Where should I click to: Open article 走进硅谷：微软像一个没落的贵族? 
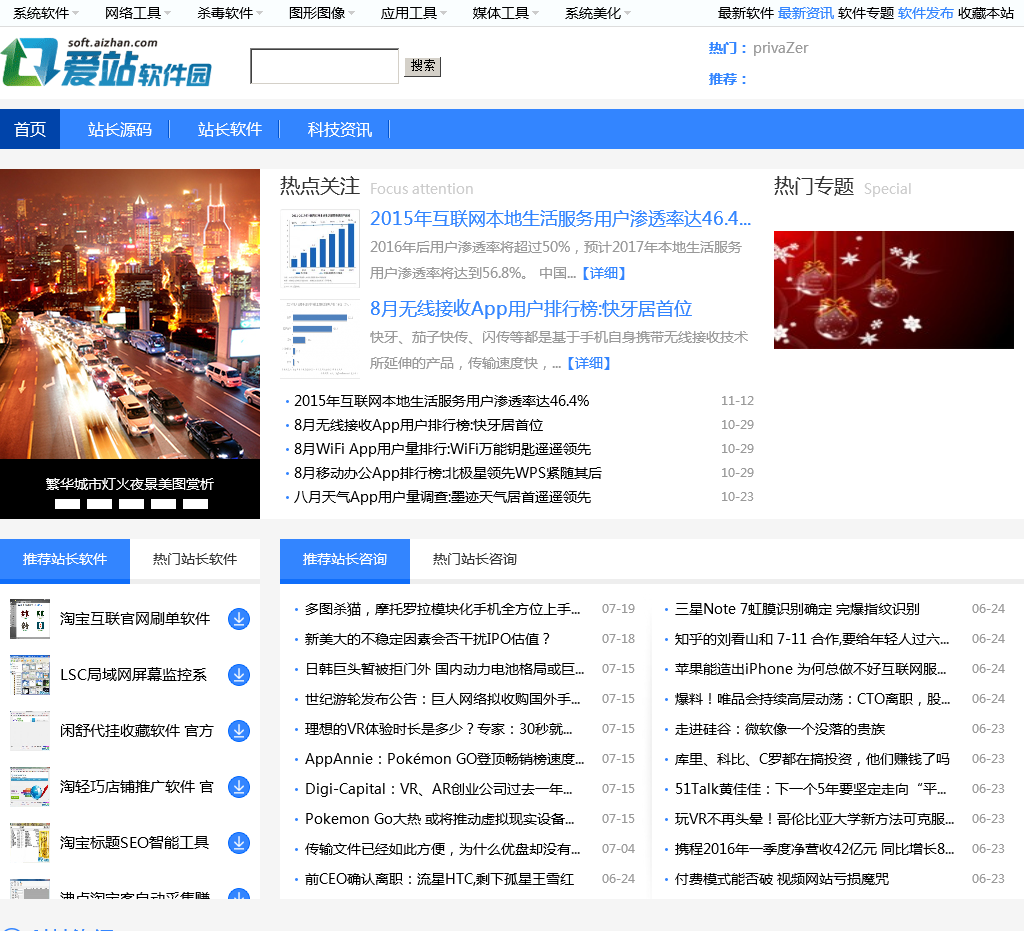[x=780, y=729]
